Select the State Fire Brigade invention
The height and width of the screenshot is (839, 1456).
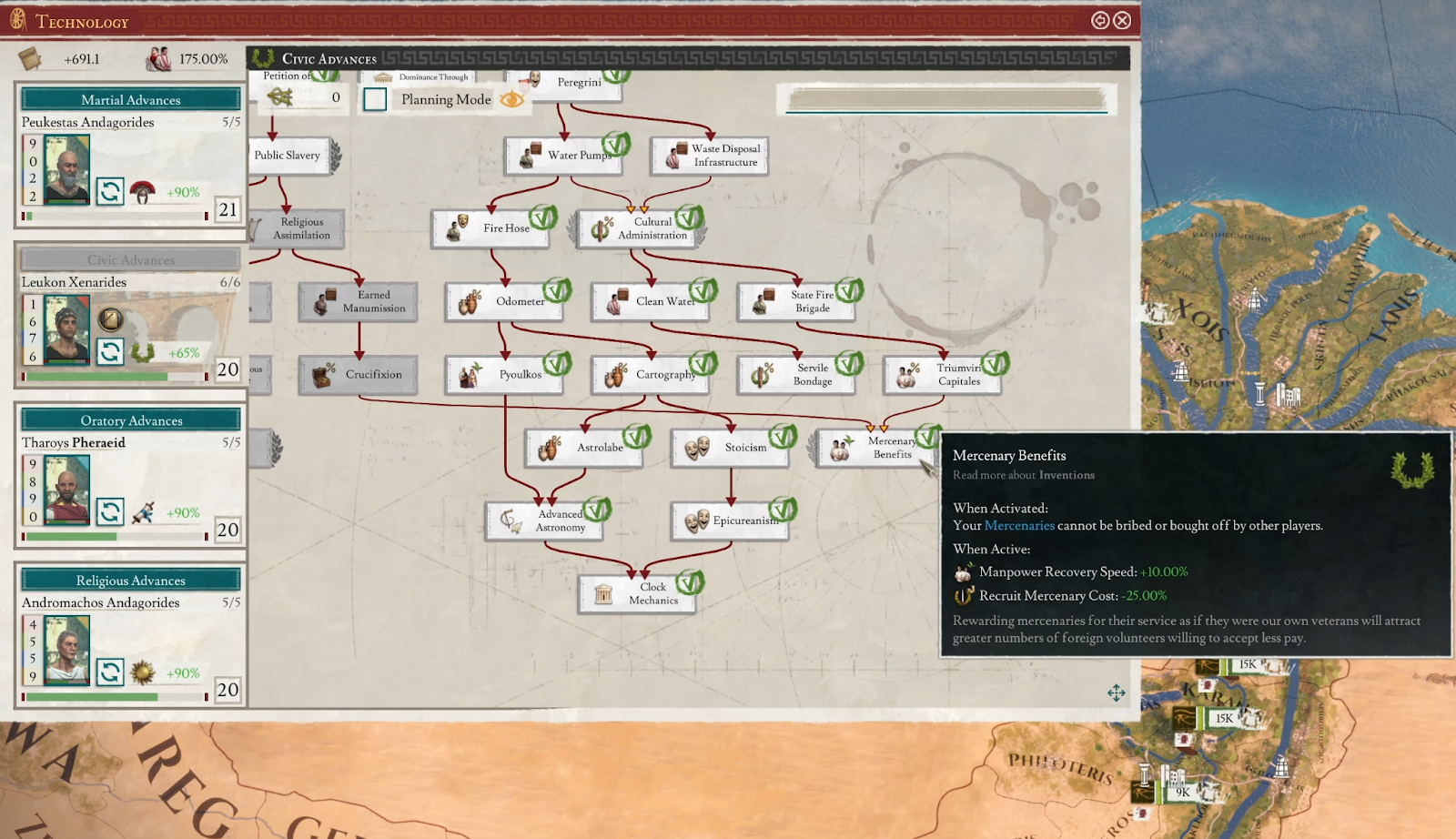797,301
